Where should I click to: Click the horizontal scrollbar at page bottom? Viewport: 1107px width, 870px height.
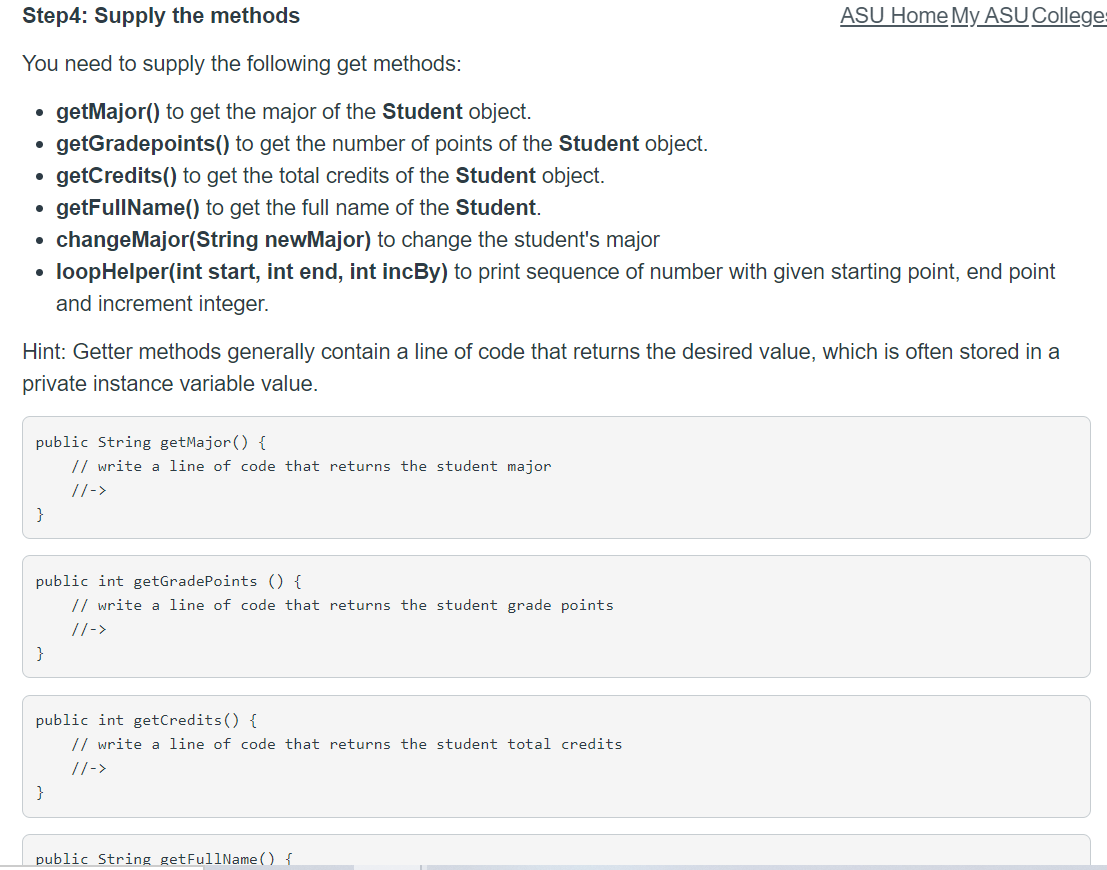point(554,867)
